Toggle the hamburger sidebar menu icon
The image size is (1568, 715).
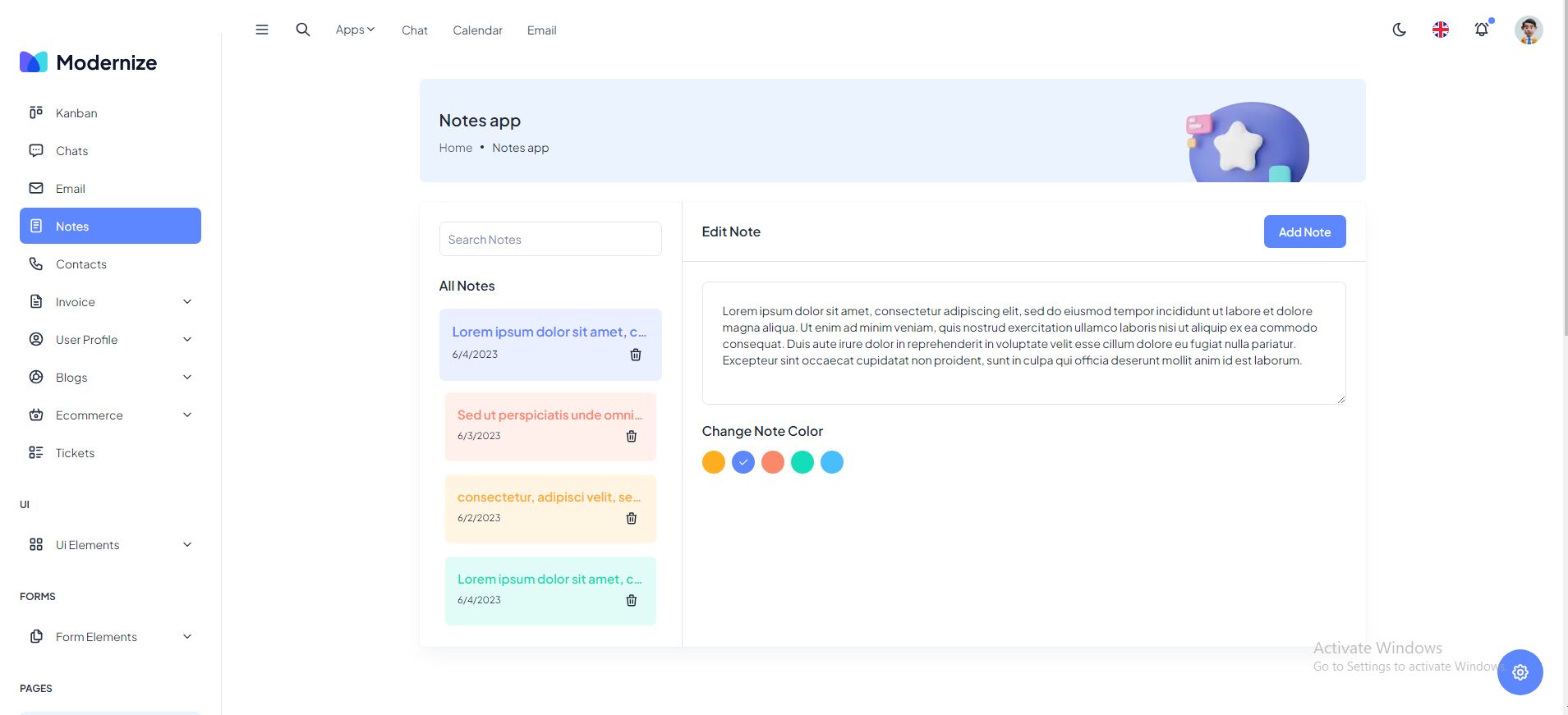262,30
